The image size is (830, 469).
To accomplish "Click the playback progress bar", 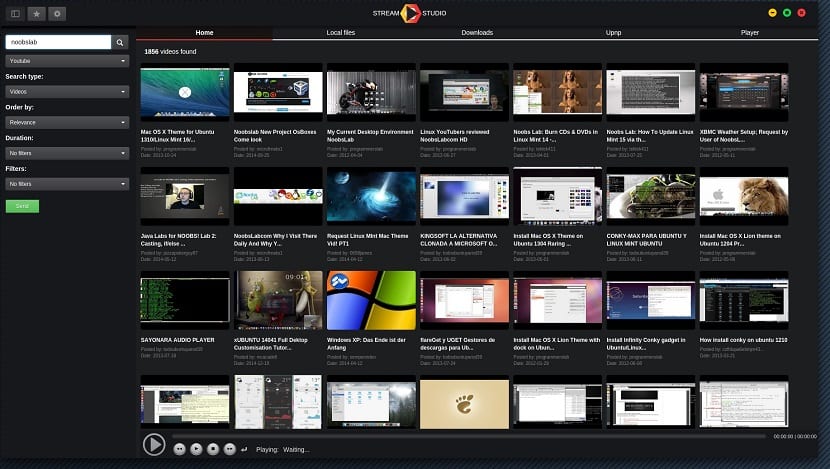I will click(469, 436).
